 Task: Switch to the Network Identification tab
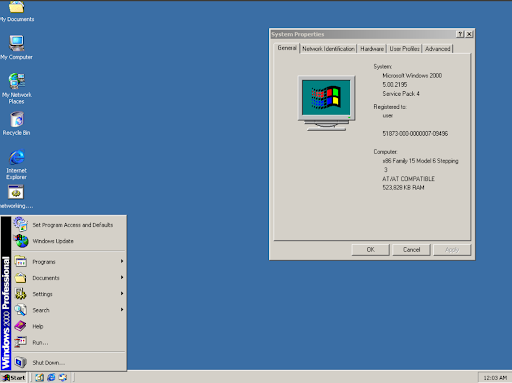click(328, 49)
